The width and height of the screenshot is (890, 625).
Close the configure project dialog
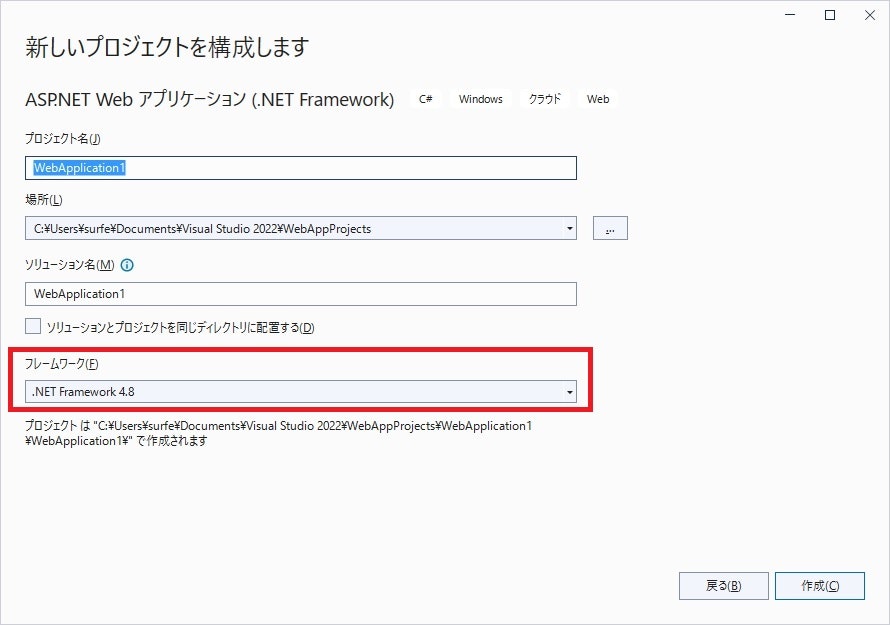(870, 15)
